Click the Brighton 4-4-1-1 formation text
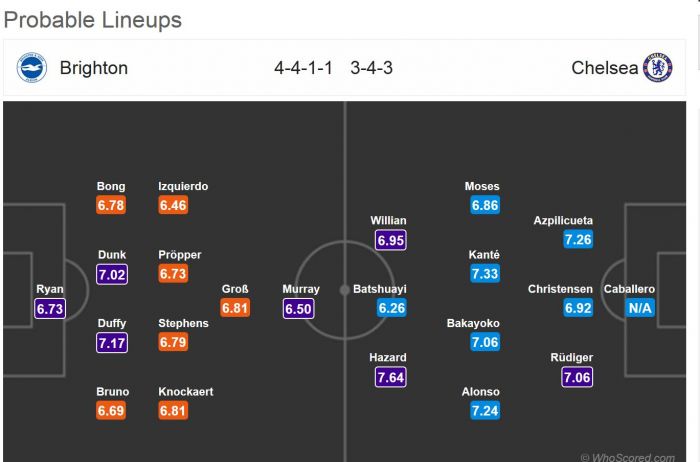The width and height of the screenshot is (700, 462). pyautogui.click(x=303, y=68)
